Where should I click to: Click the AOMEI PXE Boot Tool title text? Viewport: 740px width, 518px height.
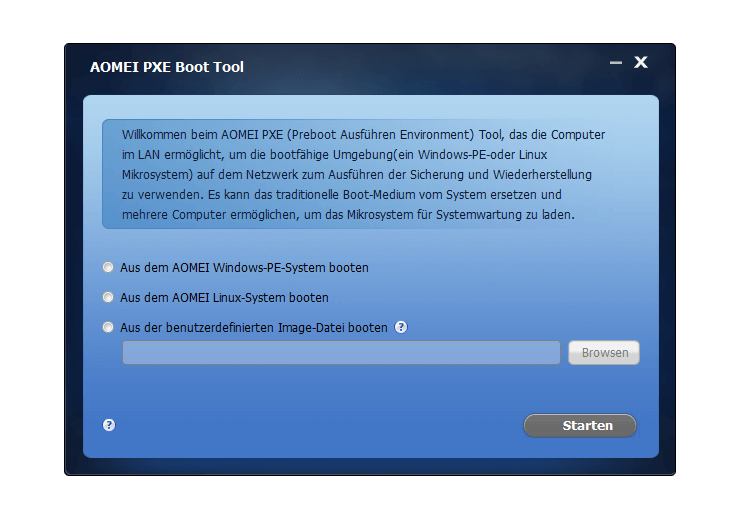pyautogui.click(x=167, y=67)
